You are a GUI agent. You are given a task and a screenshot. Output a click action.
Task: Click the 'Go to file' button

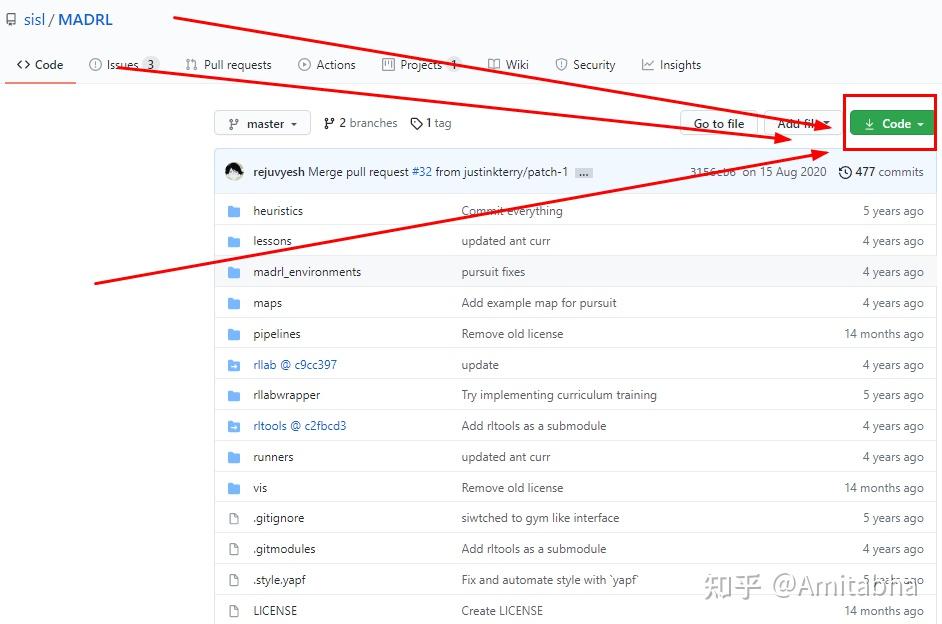(719, 123)
